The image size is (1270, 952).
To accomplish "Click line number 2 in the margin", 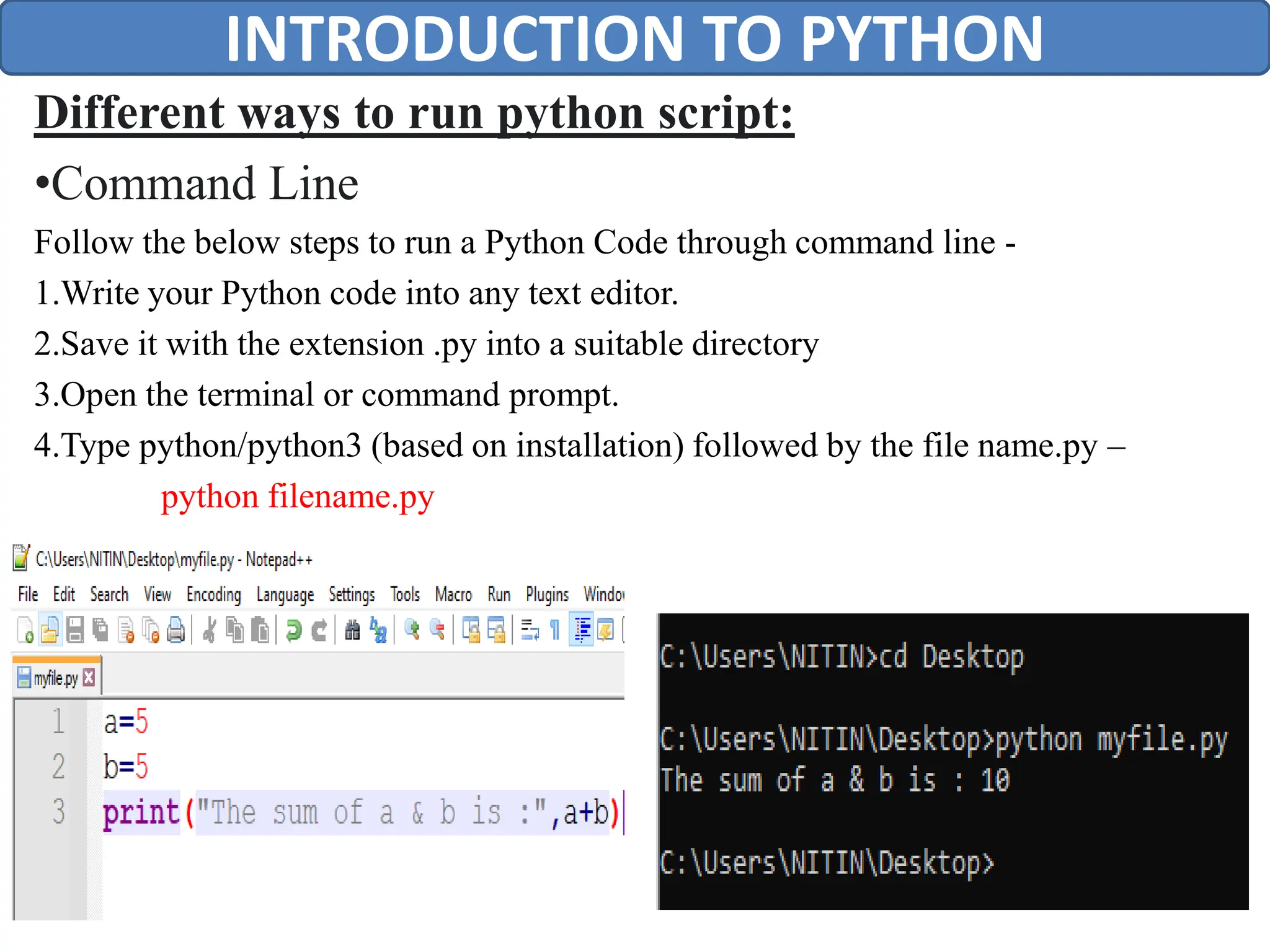I will pyautogui.click(x=58, y=767).
